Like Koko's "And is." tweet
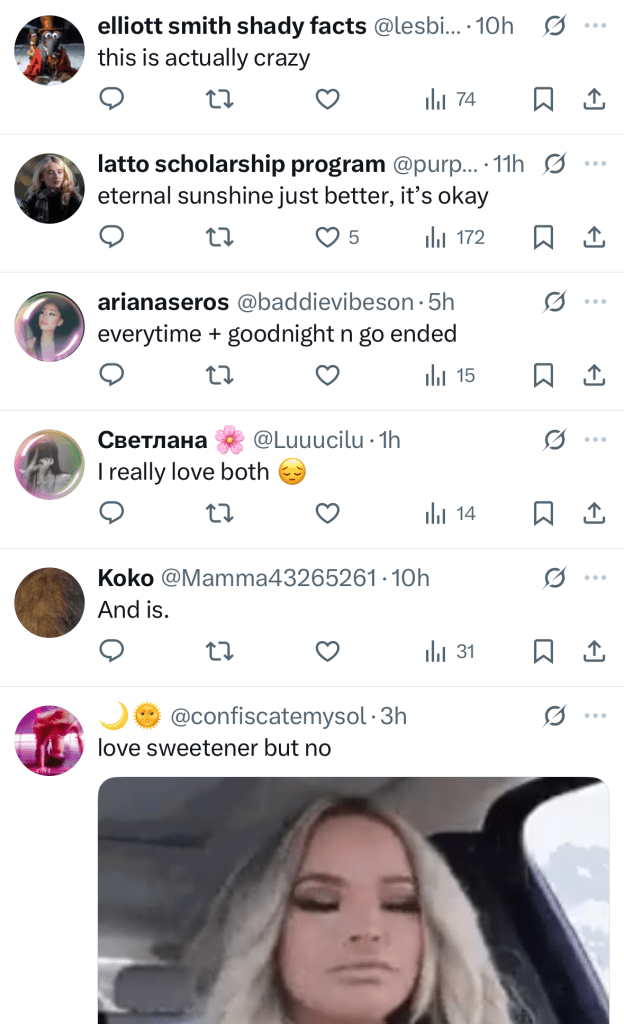624x1024 pixels. 328,651
